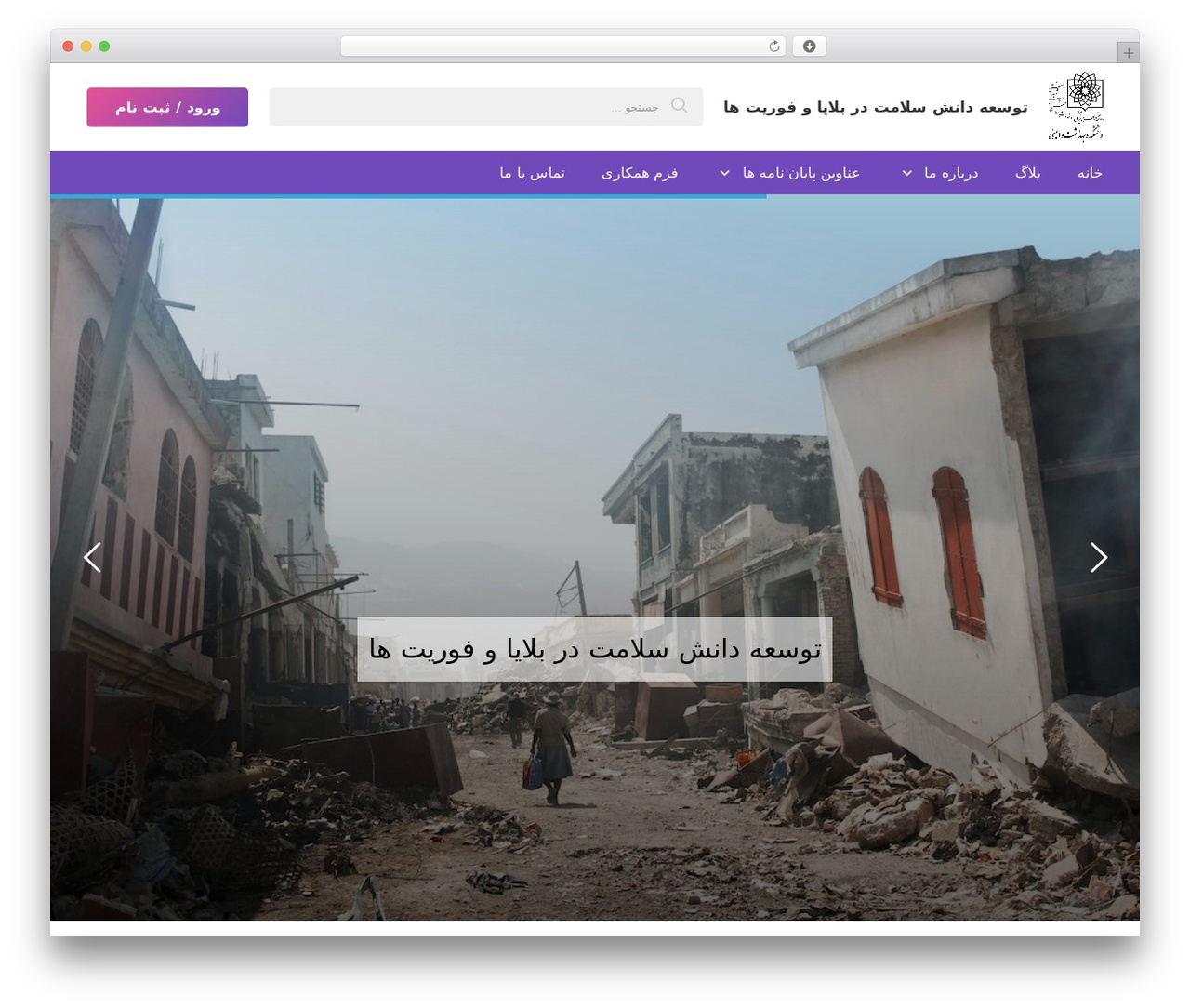Screen dimensions: 1190x1008
Task: Open the عناوین پایان نامه ها menu item
Action: coord(801,173)
